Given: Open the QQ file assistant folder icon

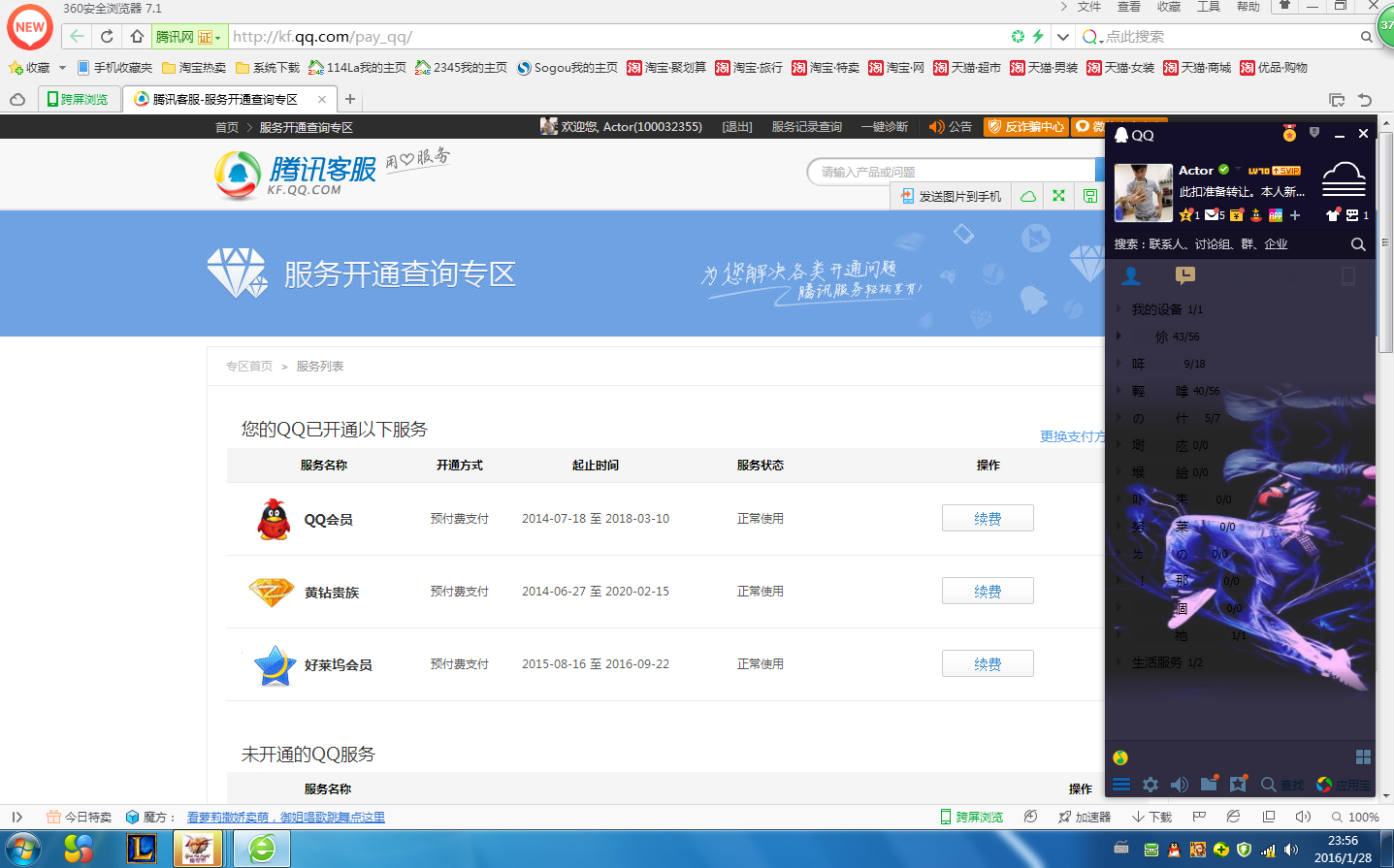Looking at the screenshot, I should 1209,784.
